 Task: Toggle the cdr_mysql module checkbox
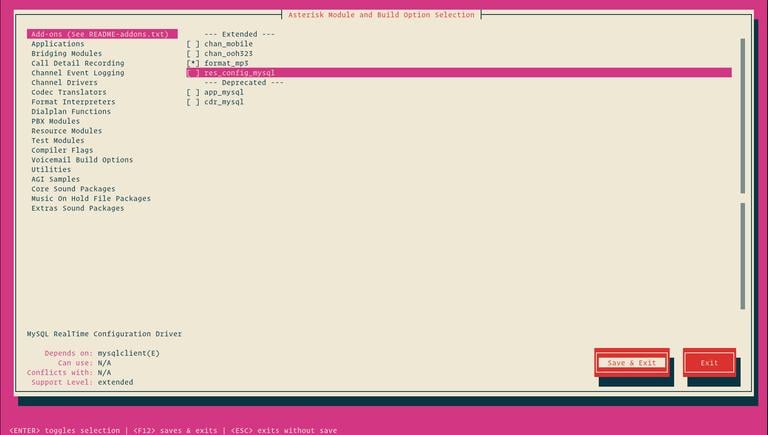(x=193, y=102)
